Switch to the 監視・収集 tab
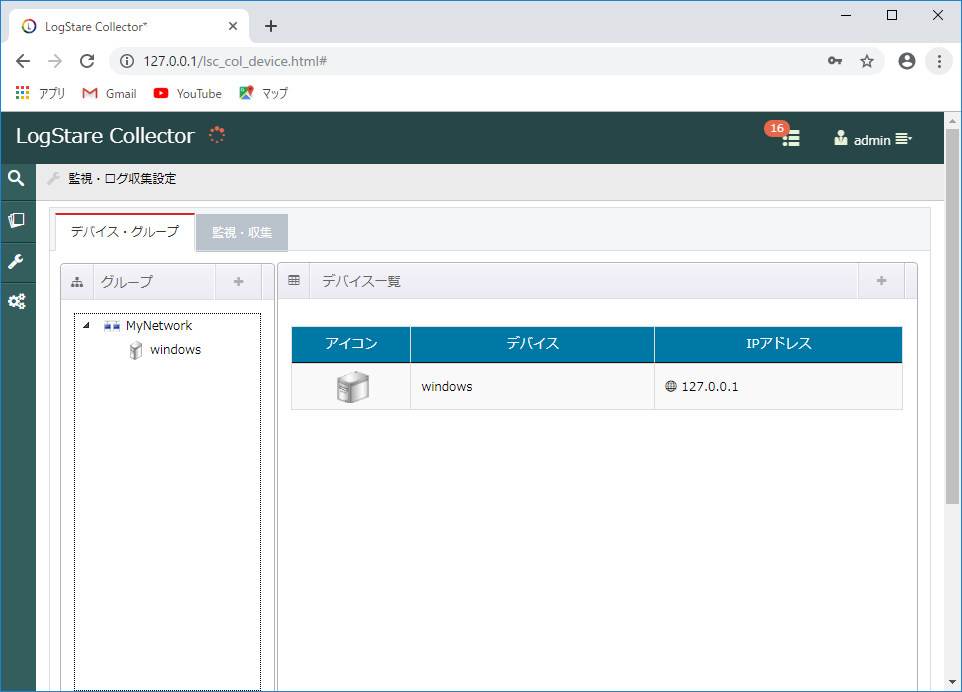962x692 pixels. click(242, 233)
